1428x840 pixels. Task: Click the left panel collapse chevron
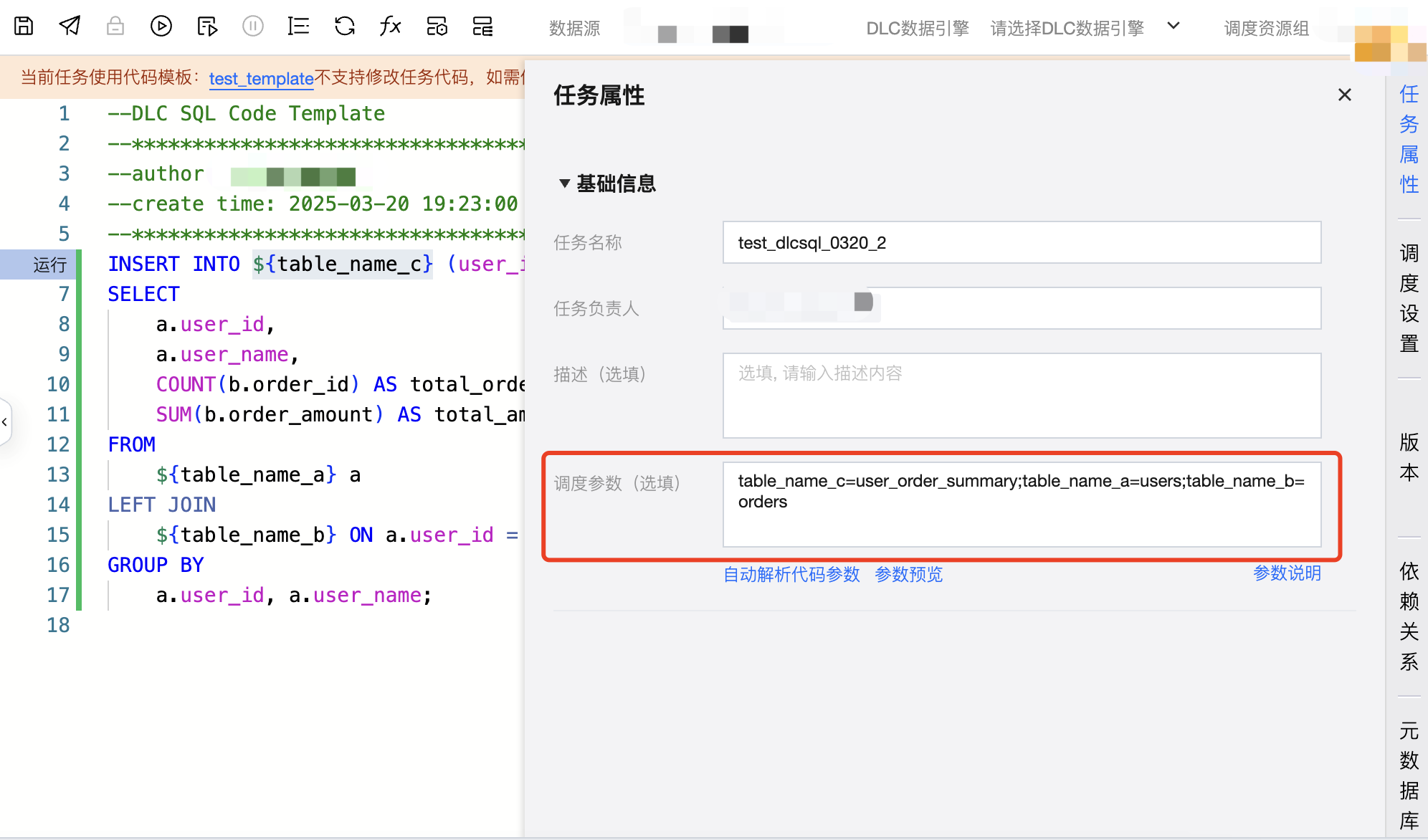(5, 422)
